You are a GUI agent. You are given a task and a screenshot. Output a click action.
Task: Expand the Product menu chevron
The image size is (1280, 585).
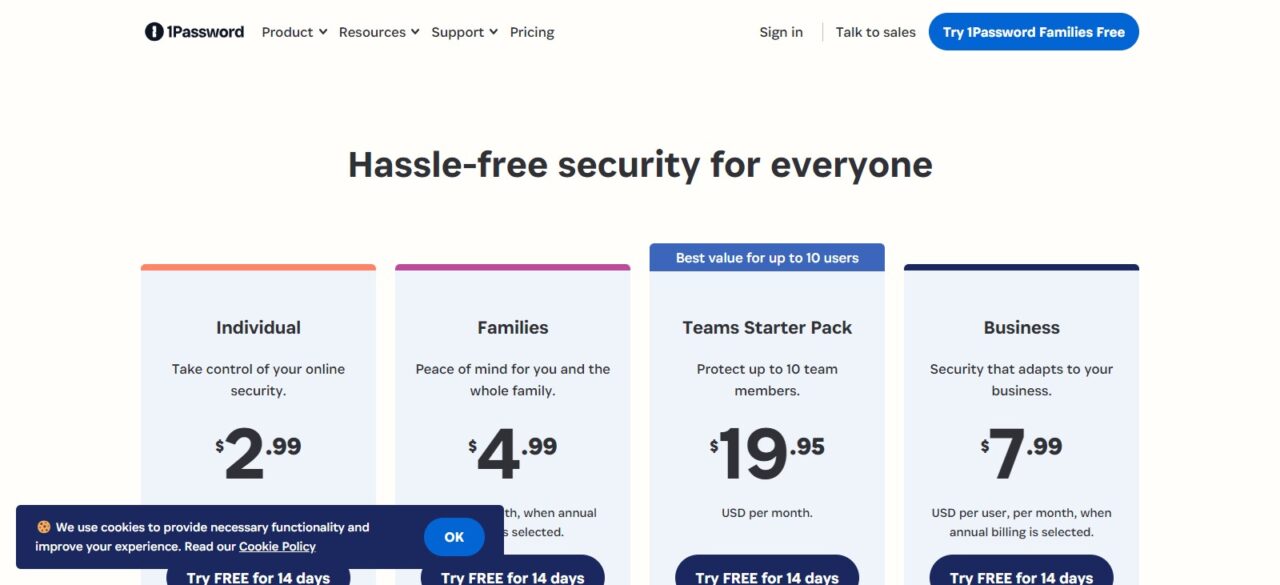[x=323, y=32]
